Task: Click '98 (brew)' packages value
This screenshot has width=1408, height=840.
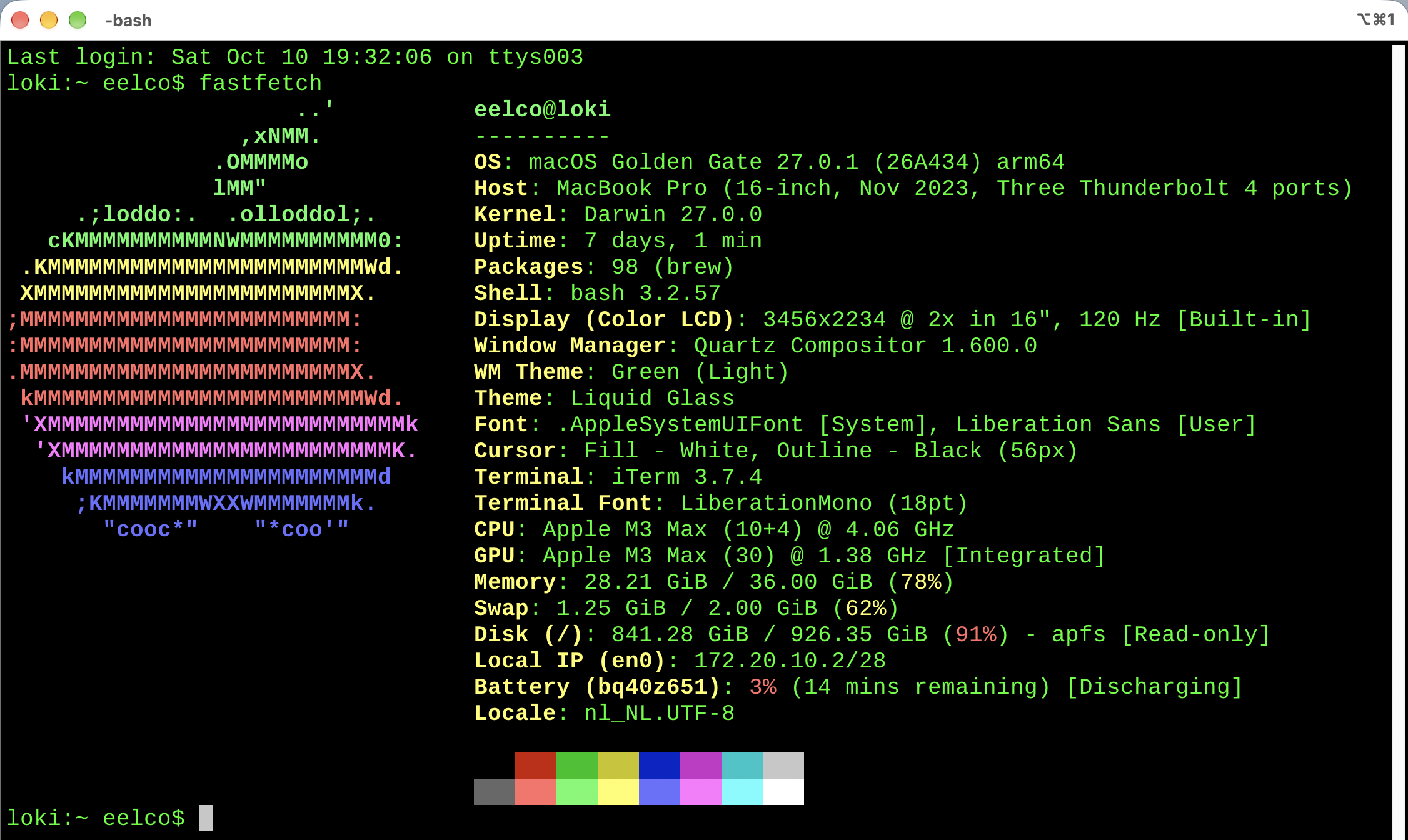Action: pos(673,267)
